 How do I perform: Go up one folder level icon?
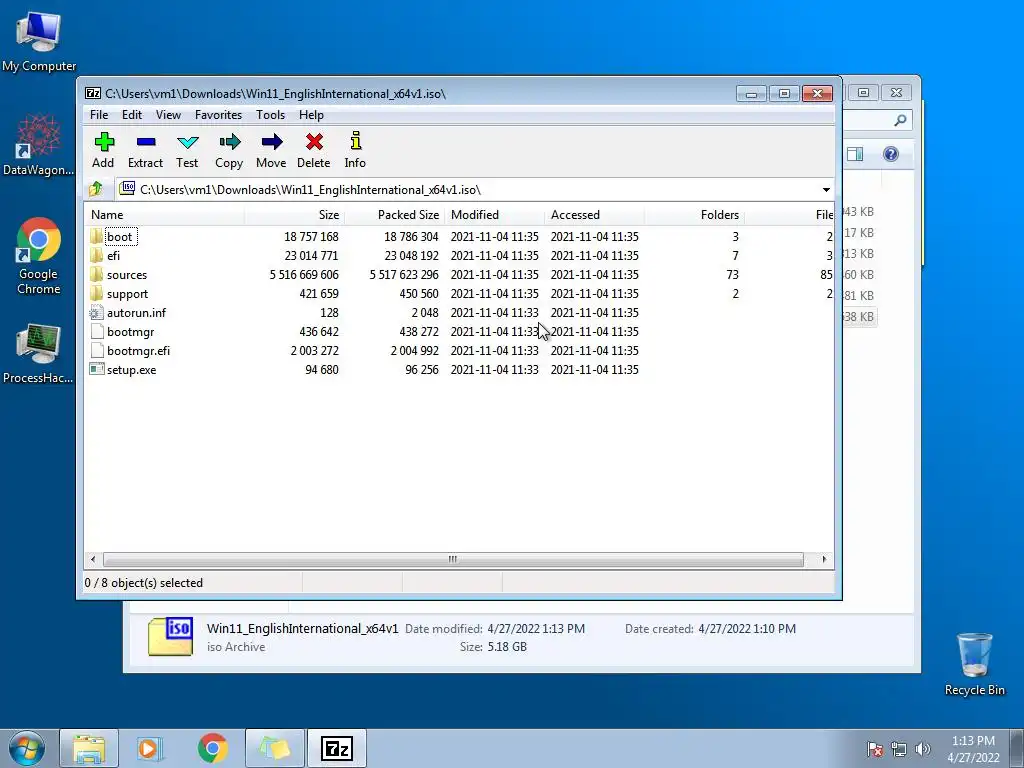96,189
